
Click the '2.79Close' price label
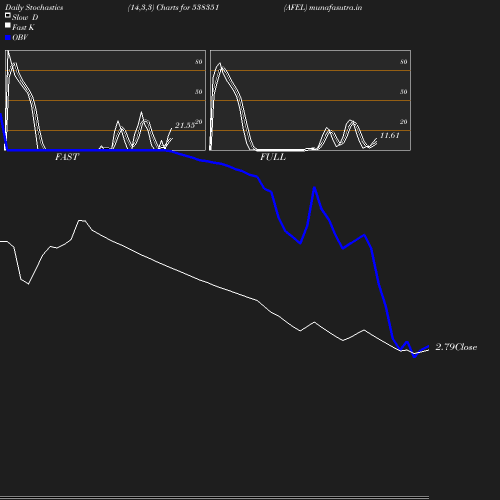point(456,347)
